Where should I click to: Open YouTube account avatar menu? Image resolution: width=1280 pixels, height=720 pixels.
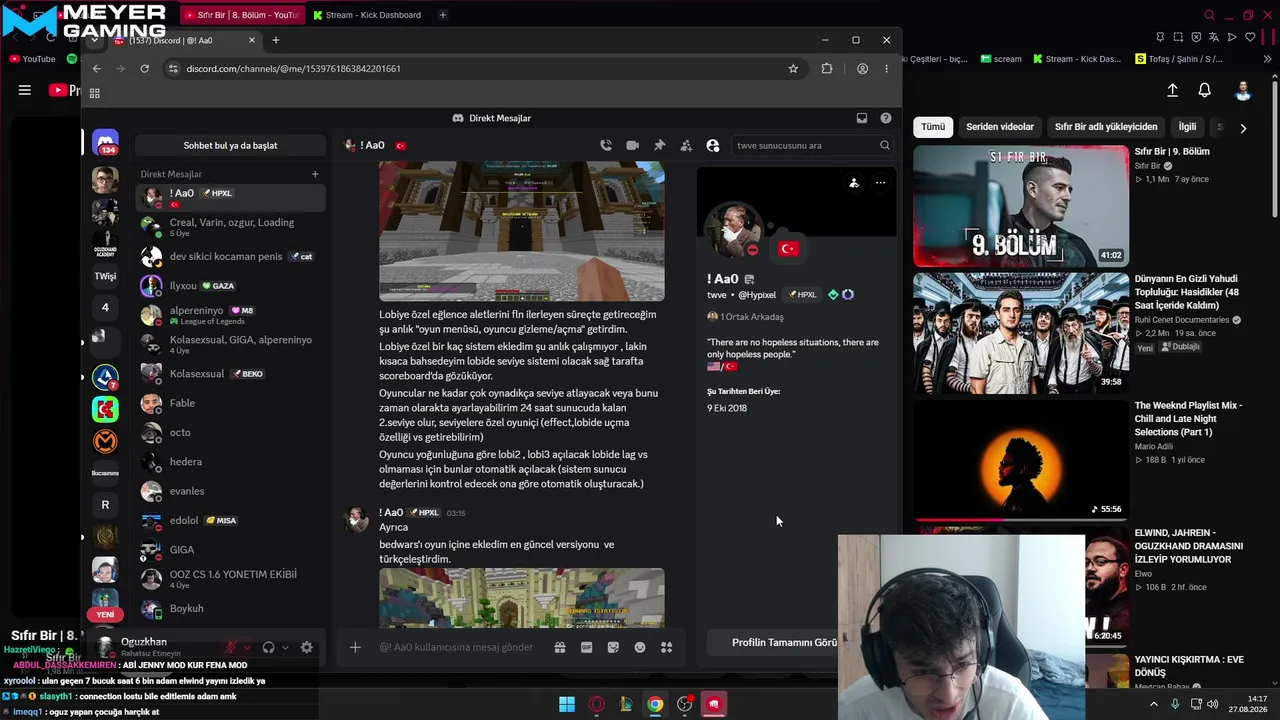point(1243,90)
